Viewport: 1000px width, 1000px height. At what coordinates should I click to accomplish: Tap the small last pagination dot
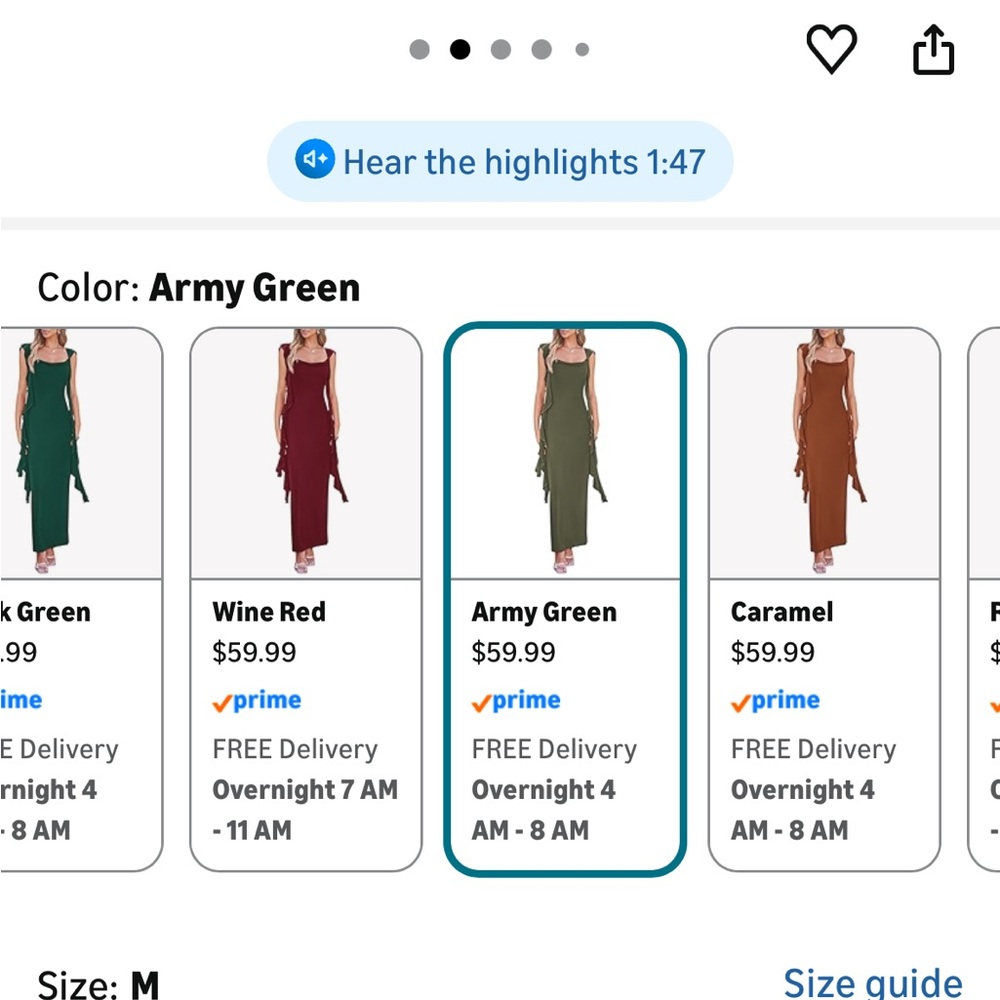point(582,49)
